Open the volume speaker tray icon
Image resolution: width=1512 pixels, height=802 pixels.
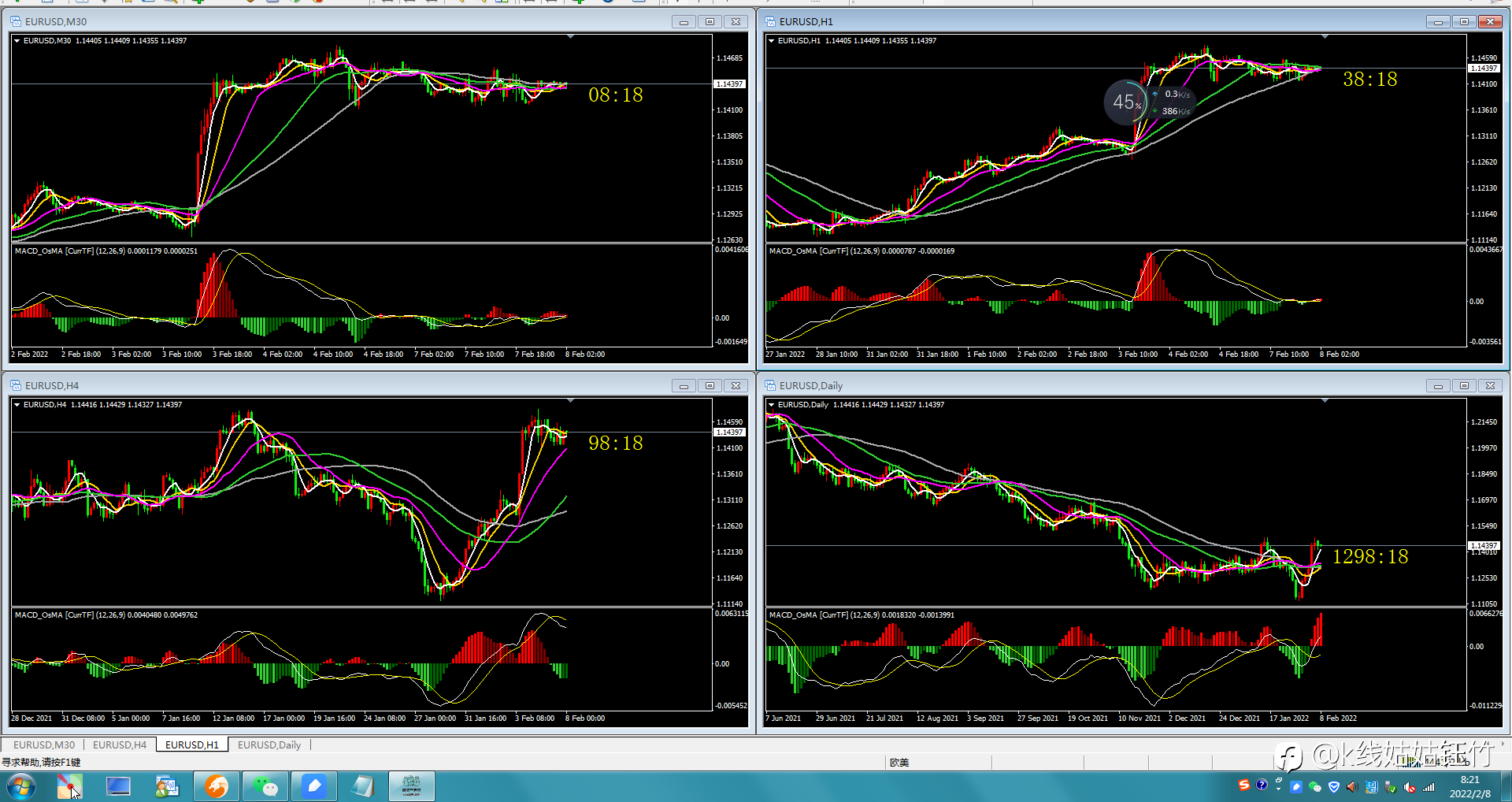pyautogui.click(x=1352, y=786)
